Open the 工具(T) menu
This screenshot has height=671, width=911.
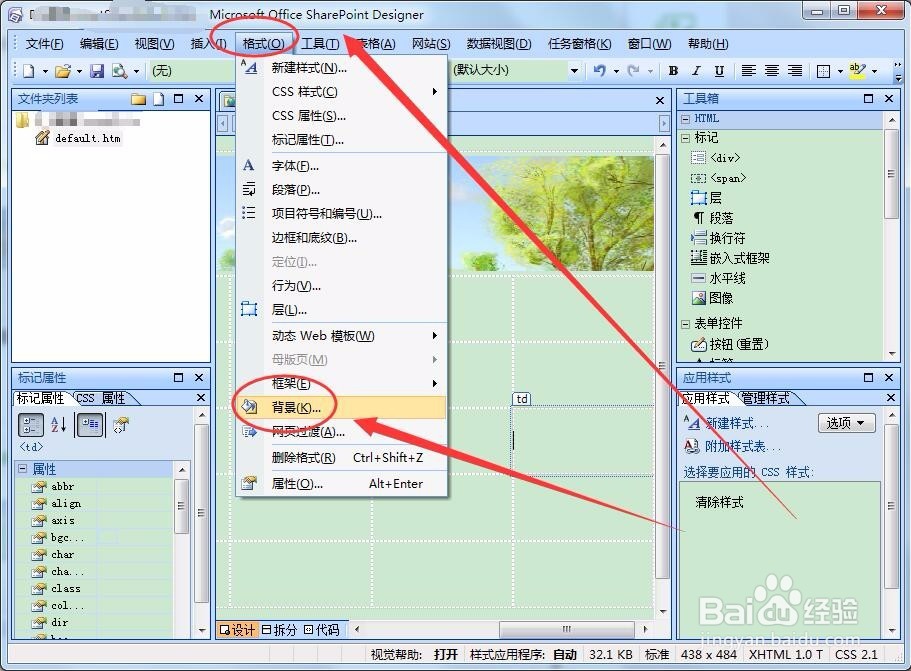click(x=320, y=44)
